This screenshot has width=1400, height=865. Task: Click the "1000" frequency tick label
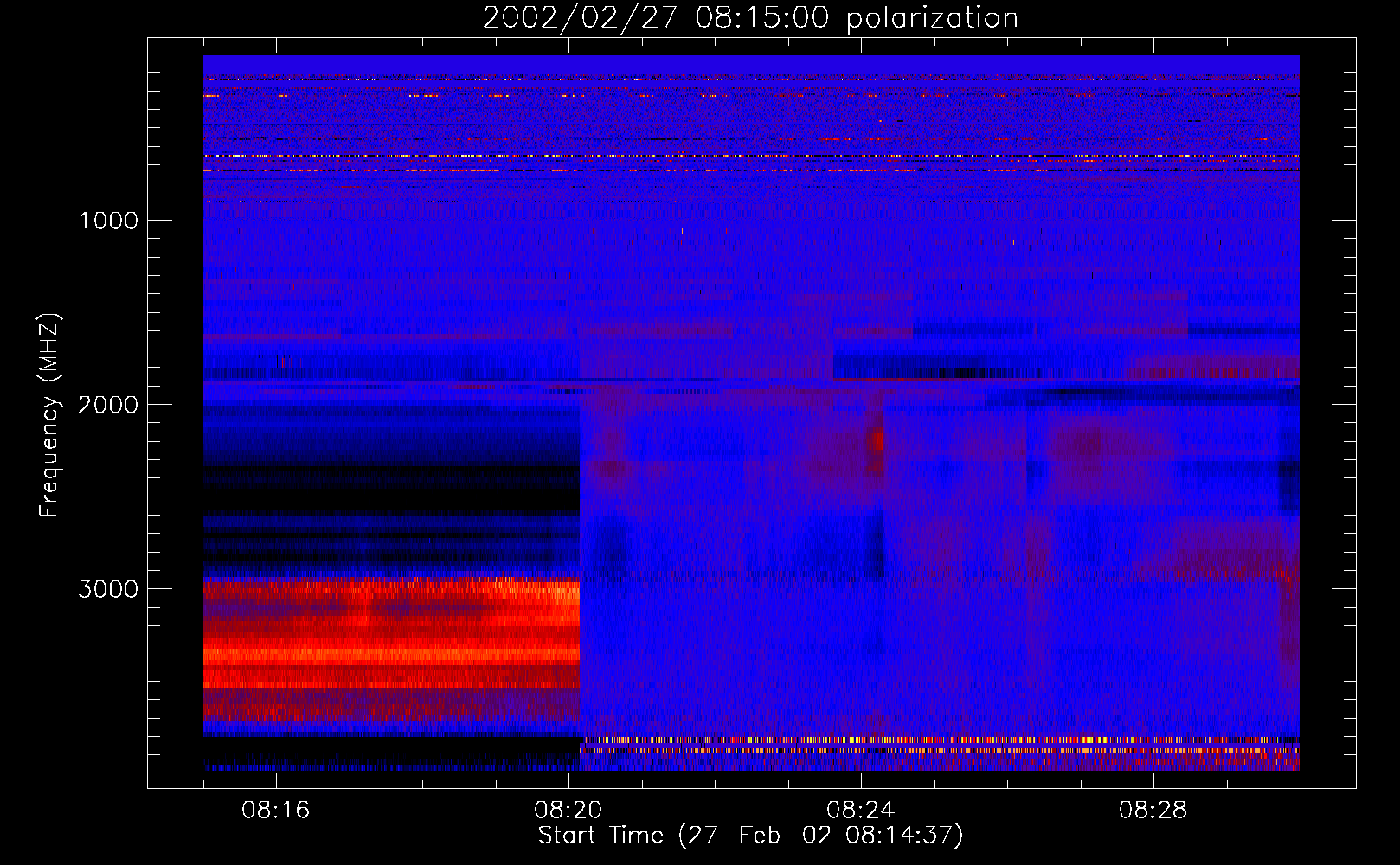(108, 221)
